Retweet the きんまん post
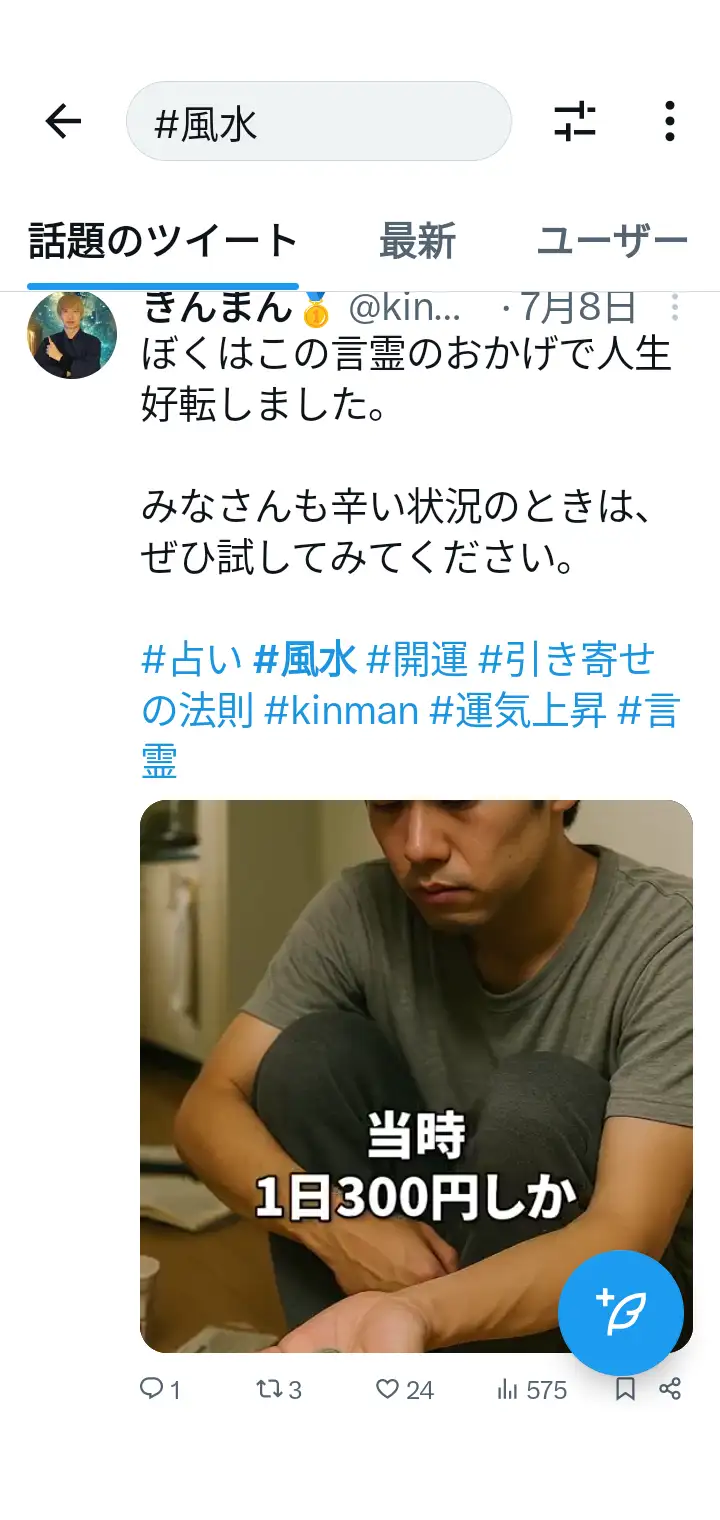This screenshot has width=720, height=1520. (x=279, y=1389)
